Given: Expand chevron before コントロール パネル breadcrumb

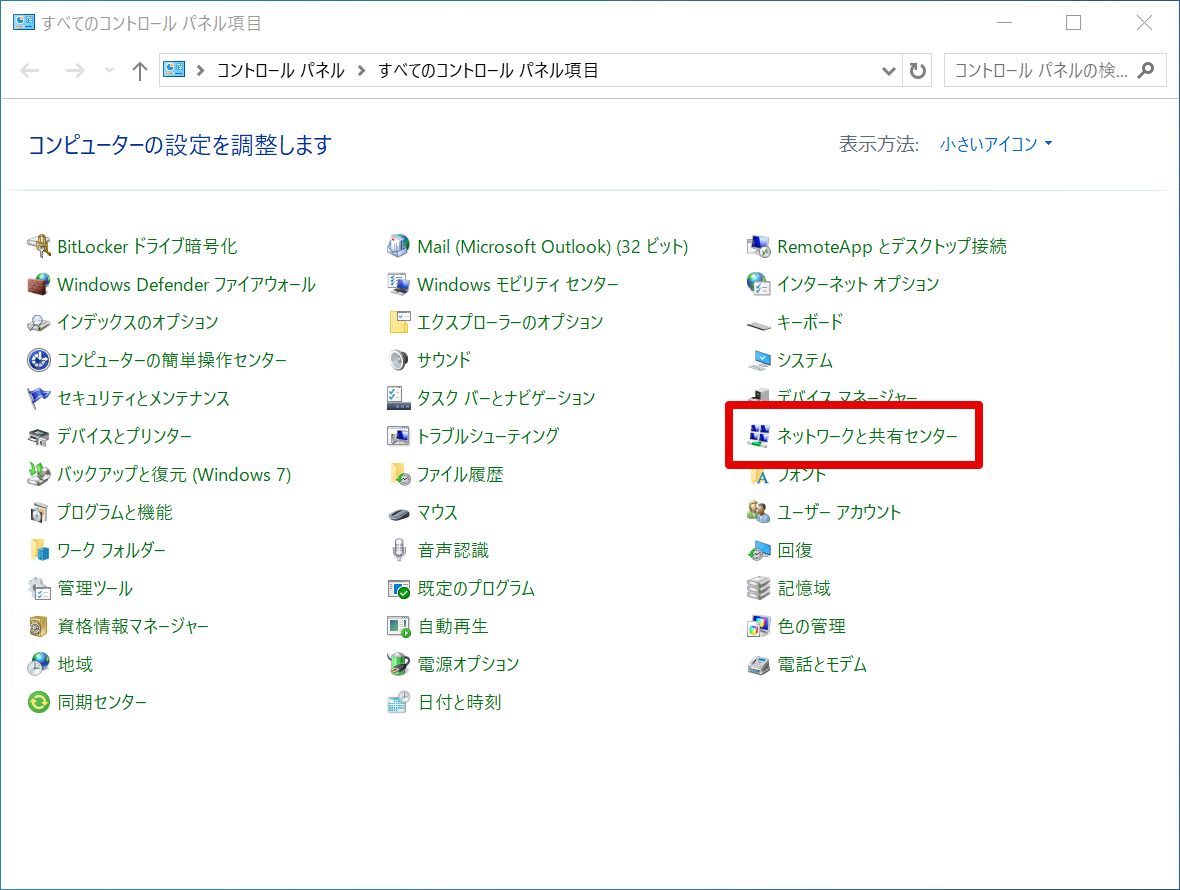Looking at the screenshot, I should pos(200,71).
